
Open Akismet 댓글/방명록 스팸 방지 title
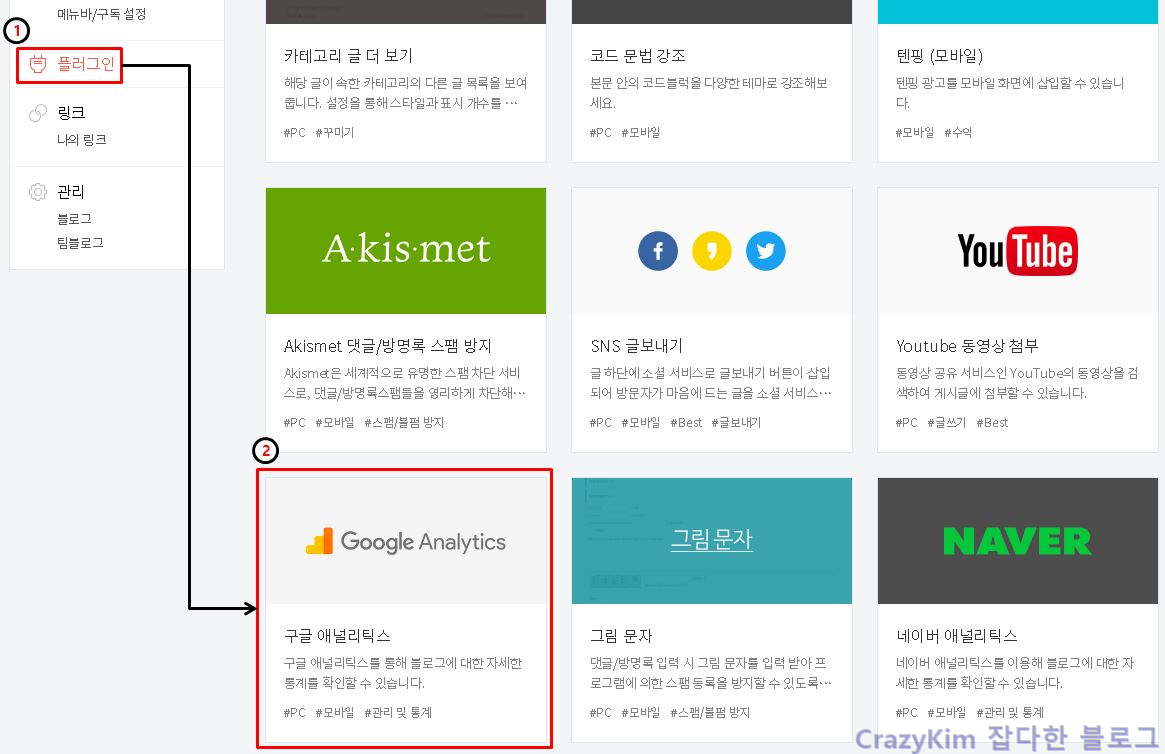click(x=388, y=346)
